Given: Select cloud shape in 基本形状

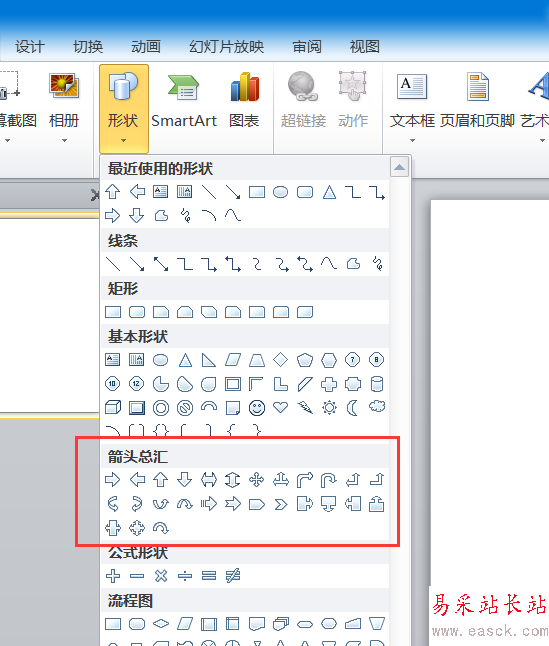Looking at the screenshot, I should pos(377,407).
